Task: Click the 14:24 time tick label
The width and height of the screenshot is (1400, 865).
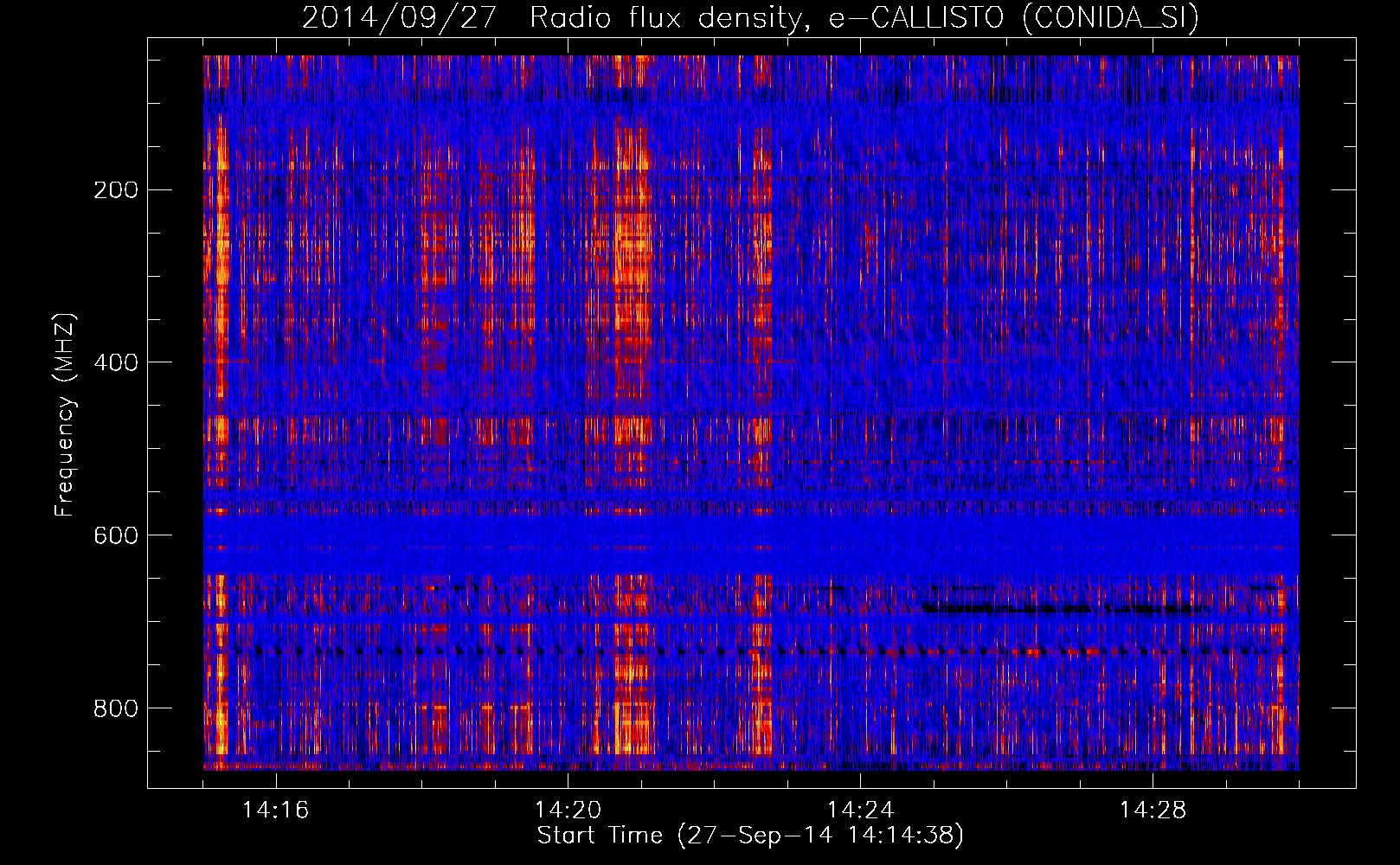Action: point(860,810)
